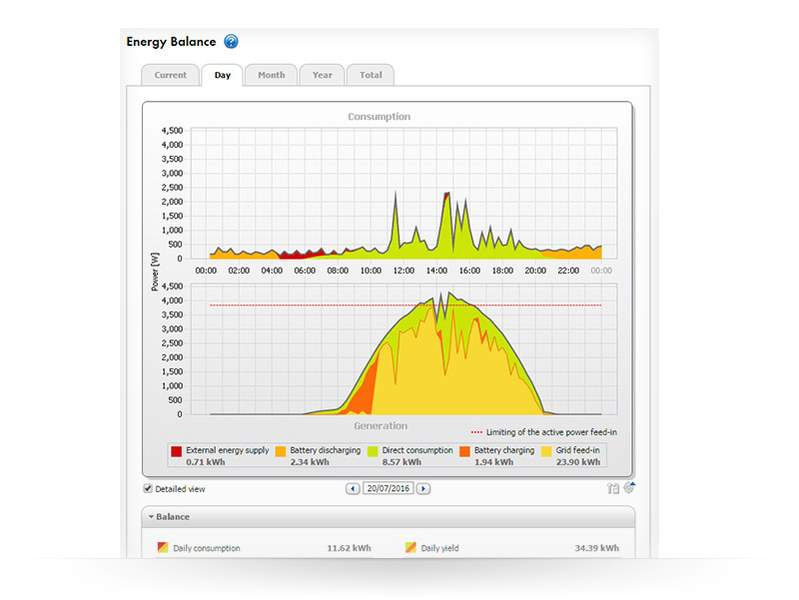Go to previous day with left arrow
Screen dimensions: 799x600
352,489
